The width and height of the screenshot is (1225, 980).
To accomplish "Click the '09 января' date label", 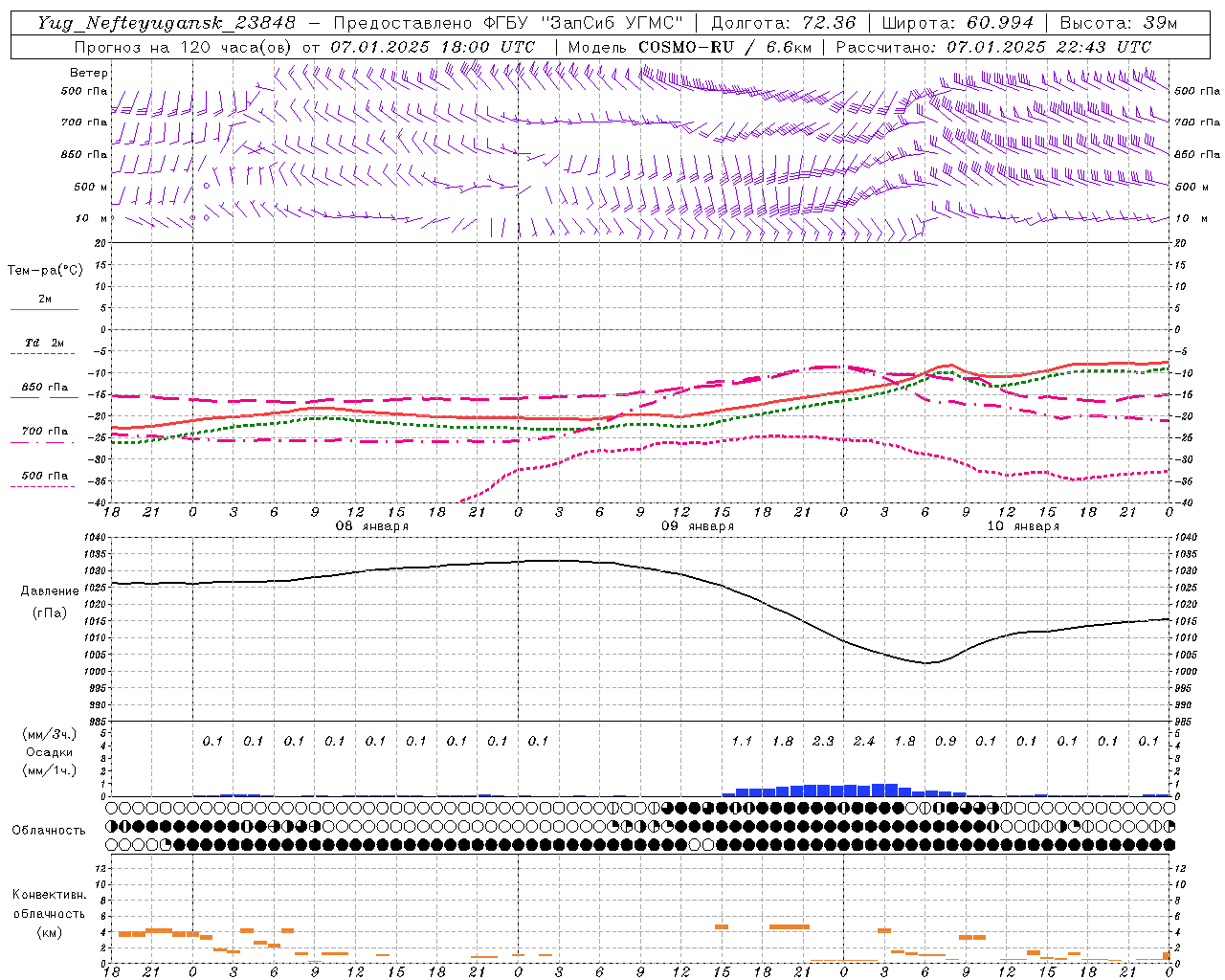I will pos(698,526).
